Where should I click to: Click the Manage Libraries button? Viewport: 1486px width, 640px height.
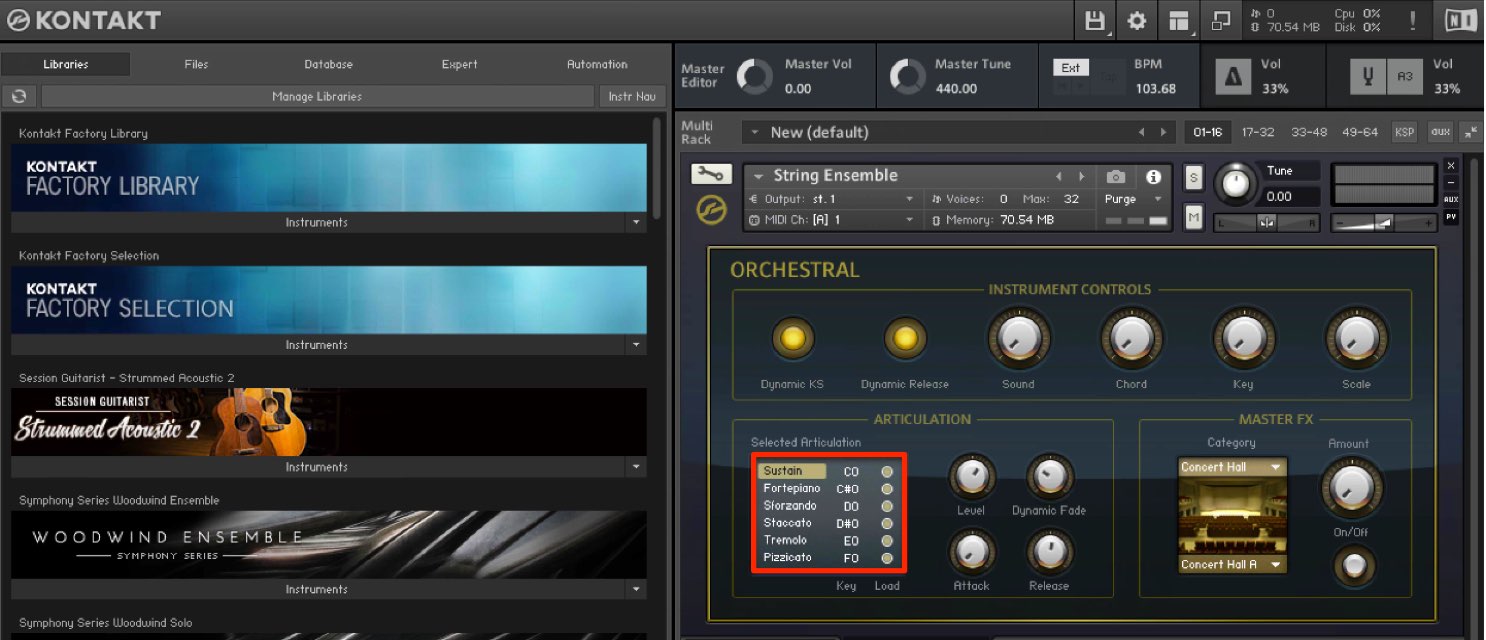(x=317, y=97)
